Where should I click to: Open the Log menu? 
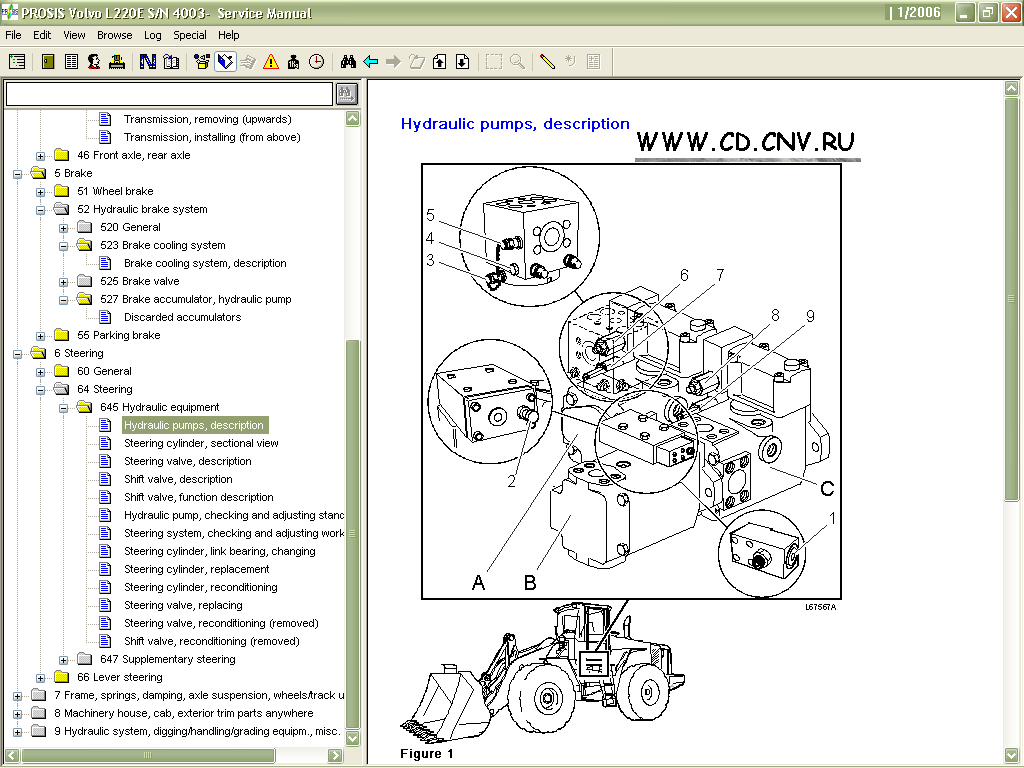click(152, 35)
